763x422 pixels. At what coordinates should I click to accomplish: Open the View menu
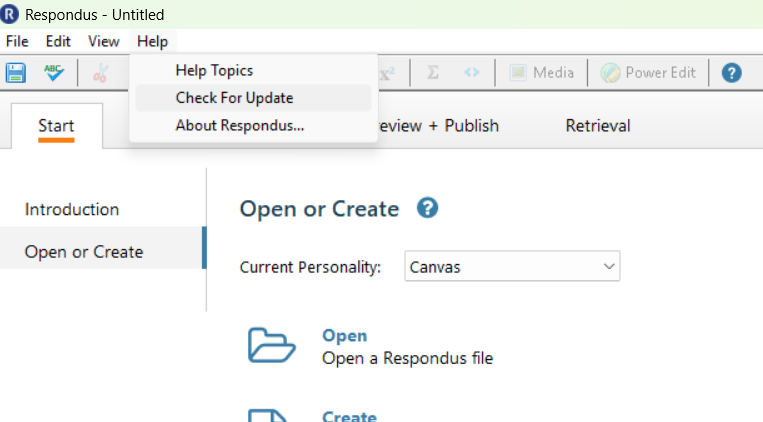(x=104, y=41)
